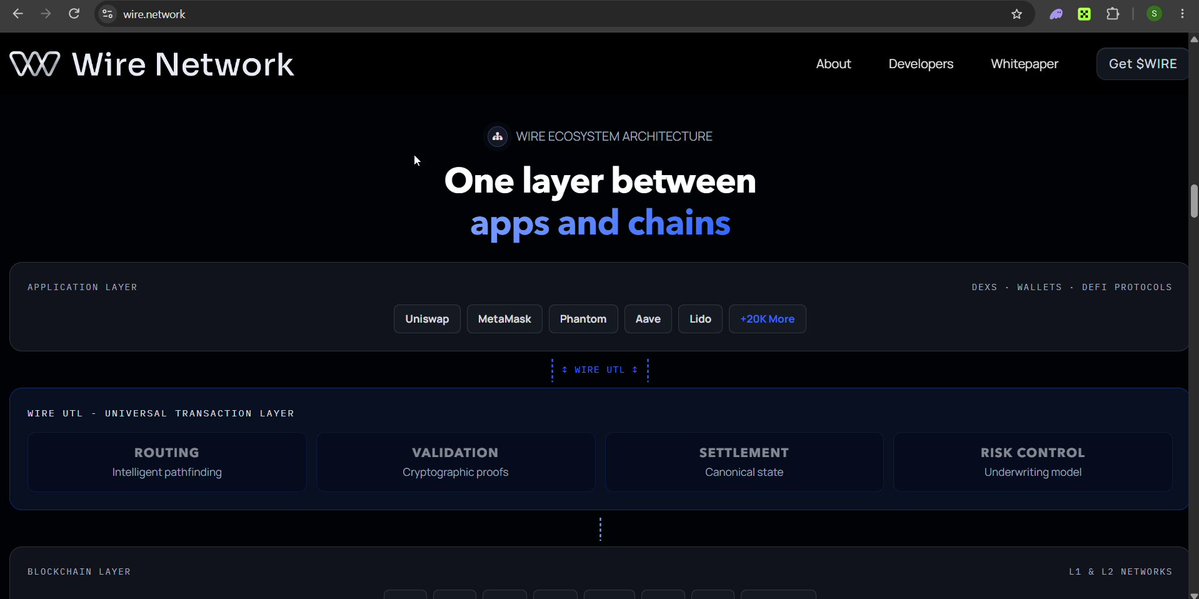1199x599 pixels.
Task: View site information icon in address bar
Action: coord(108,14)
